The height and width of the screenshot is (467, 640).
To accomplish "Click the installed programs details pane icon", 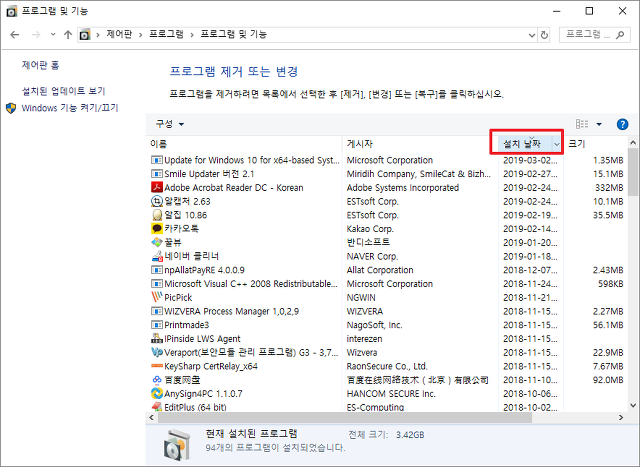I will click(x=177, y=445).
